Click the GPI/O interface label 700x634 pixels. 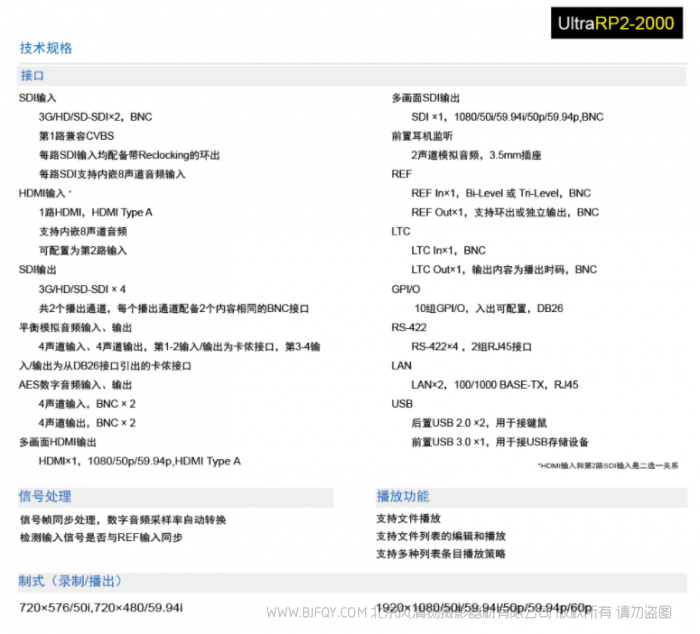(406, 289)
